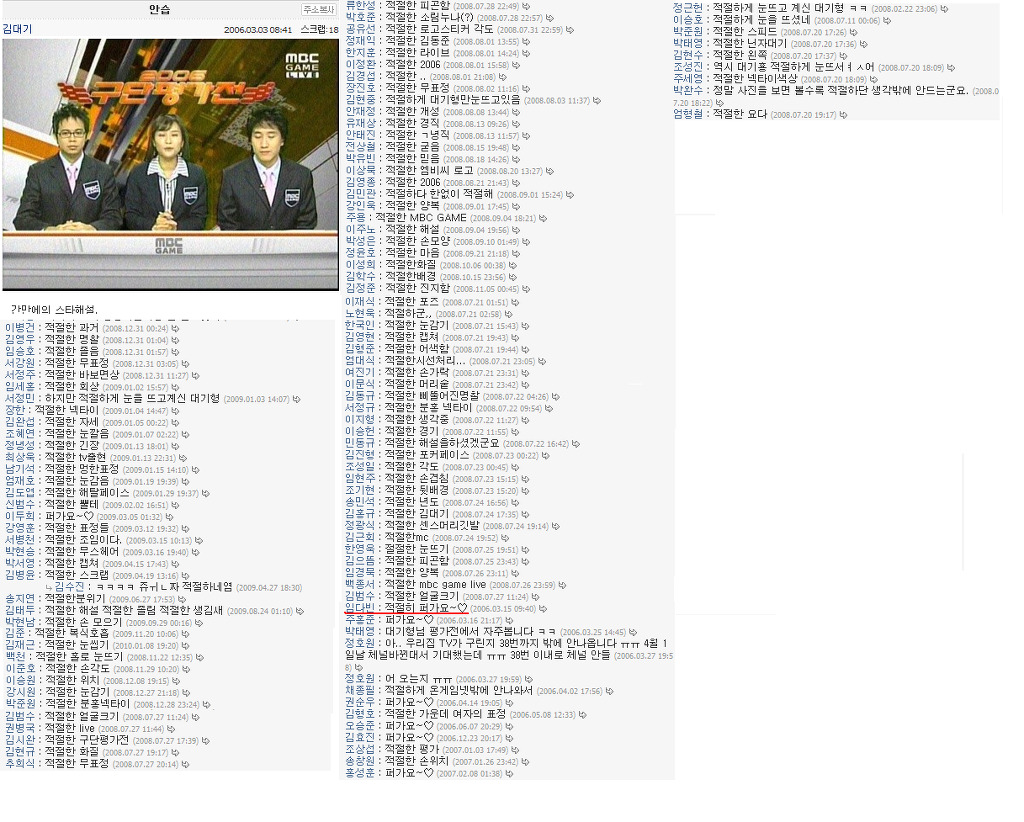Reply icon after 민동규's 2008.07.22 16:42 comment
The height and width of the screenshot is (822, 1024).
coord(575,443)
